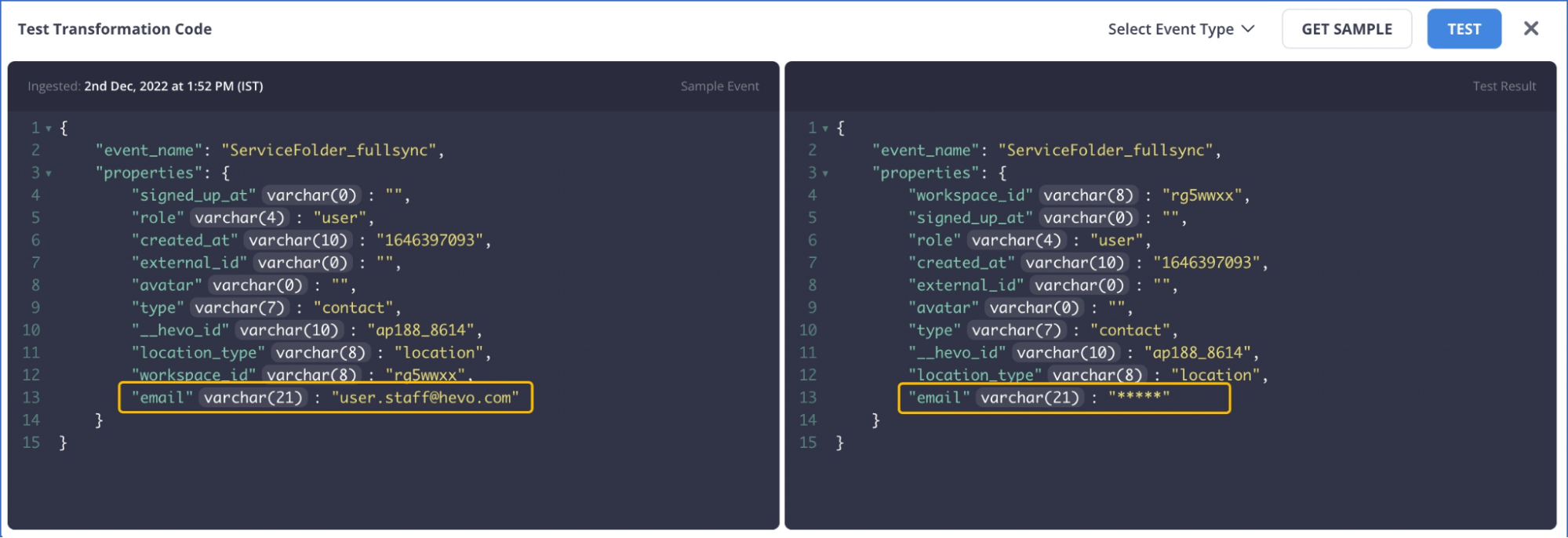
Task: Click "type" key in Sample Event pane
Action: click(x=158, y=308)
